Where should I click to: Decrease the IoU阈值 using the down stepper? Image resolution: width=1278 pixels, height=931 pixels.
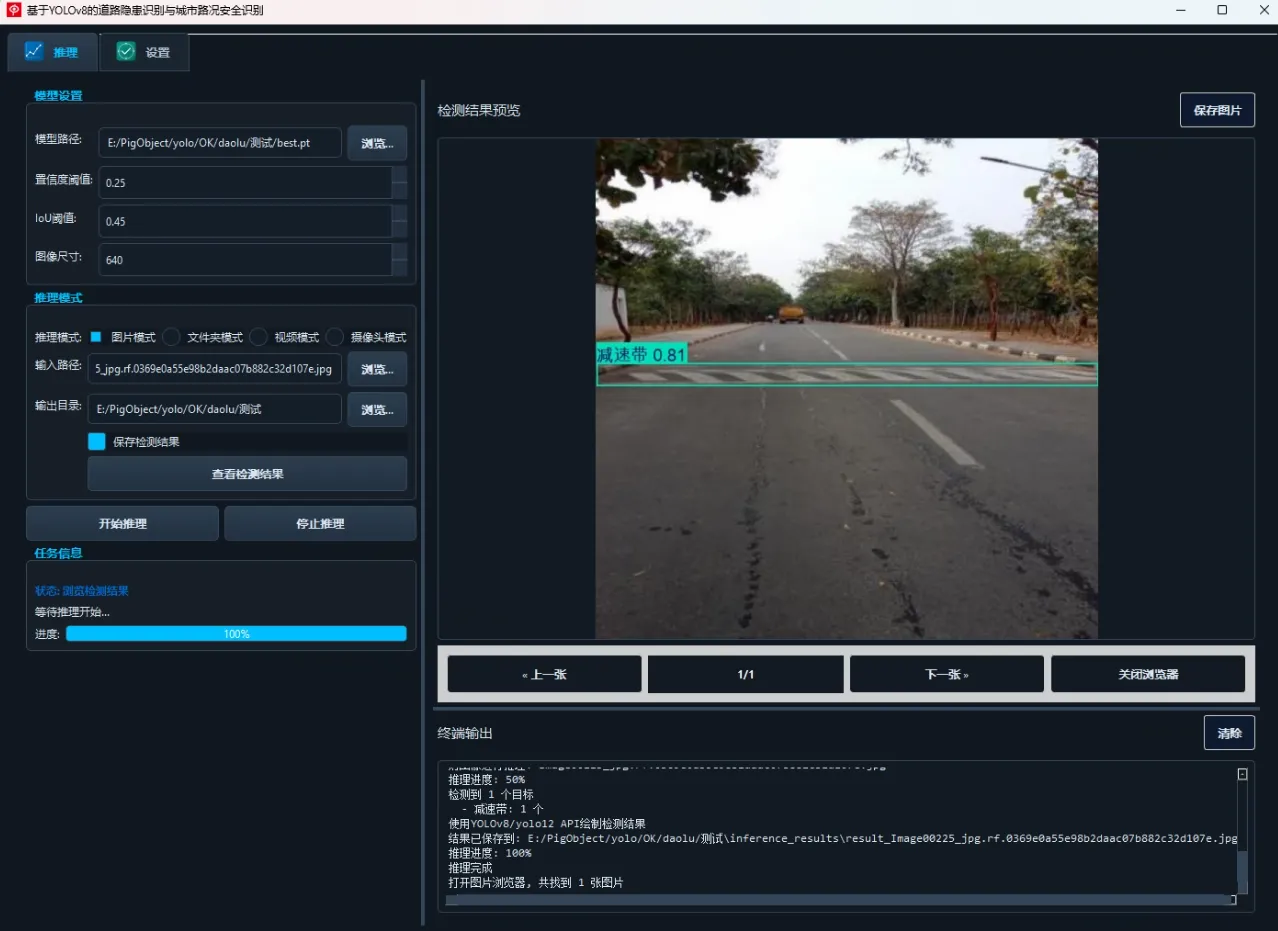399,229
